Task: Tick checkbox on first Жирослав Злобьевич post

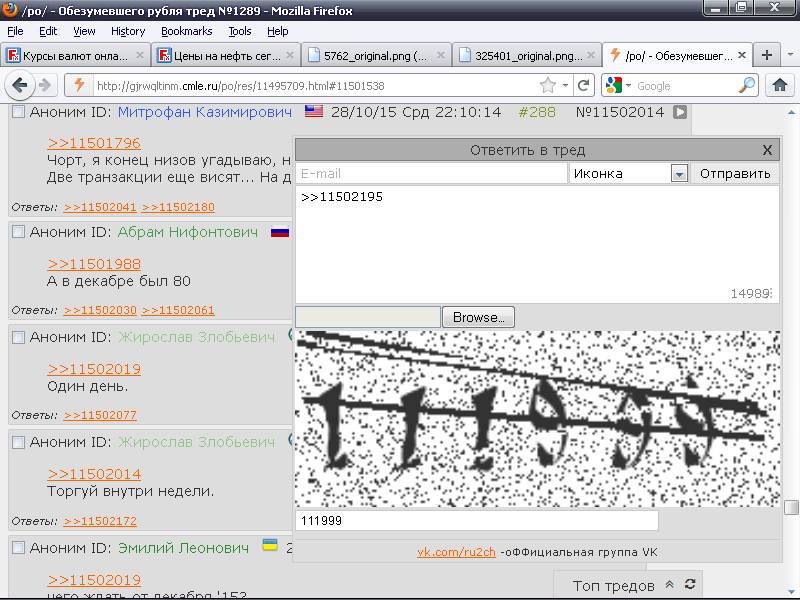Action: pos(18,337)
